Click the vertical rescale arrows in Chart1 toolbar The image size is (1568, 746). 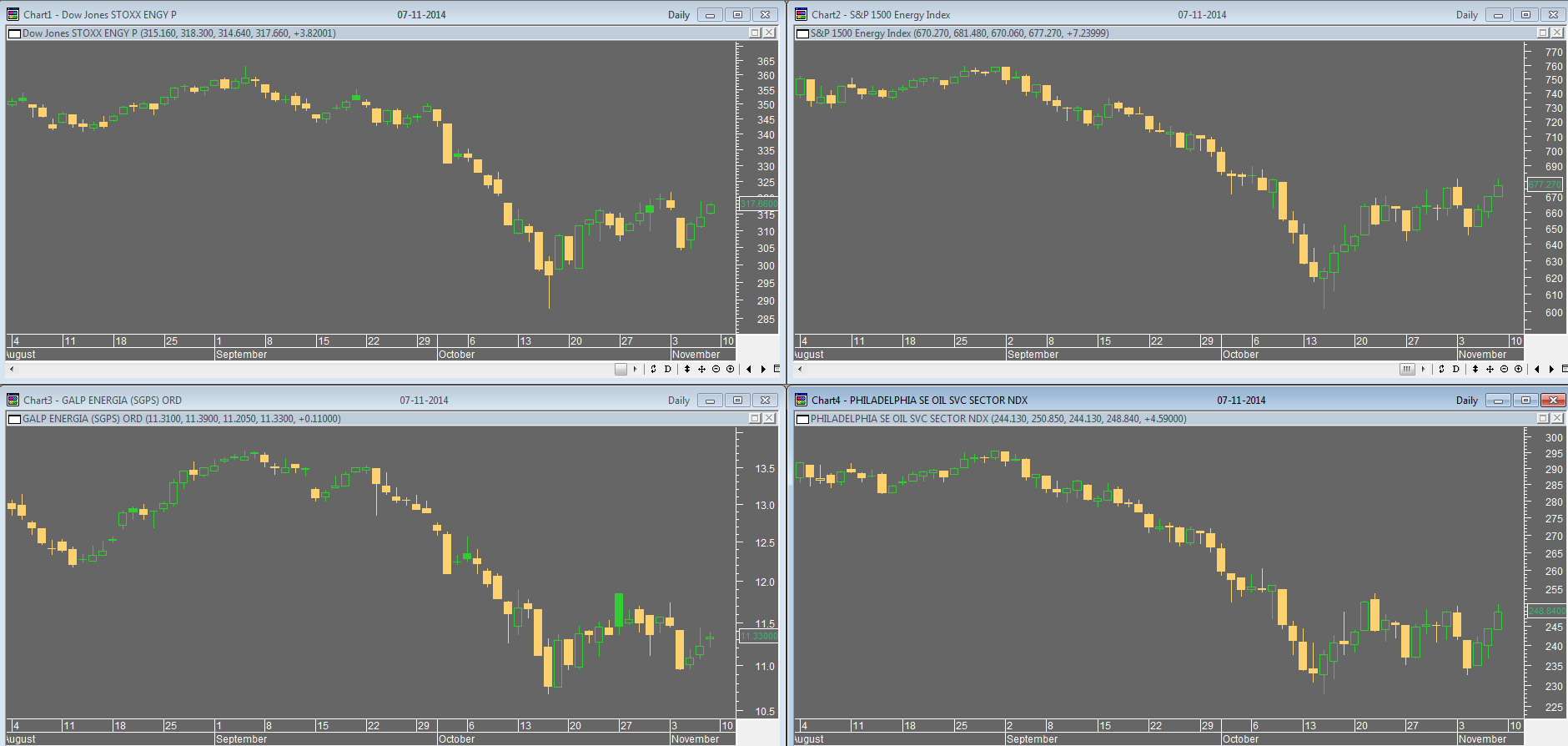pos(687,369)
